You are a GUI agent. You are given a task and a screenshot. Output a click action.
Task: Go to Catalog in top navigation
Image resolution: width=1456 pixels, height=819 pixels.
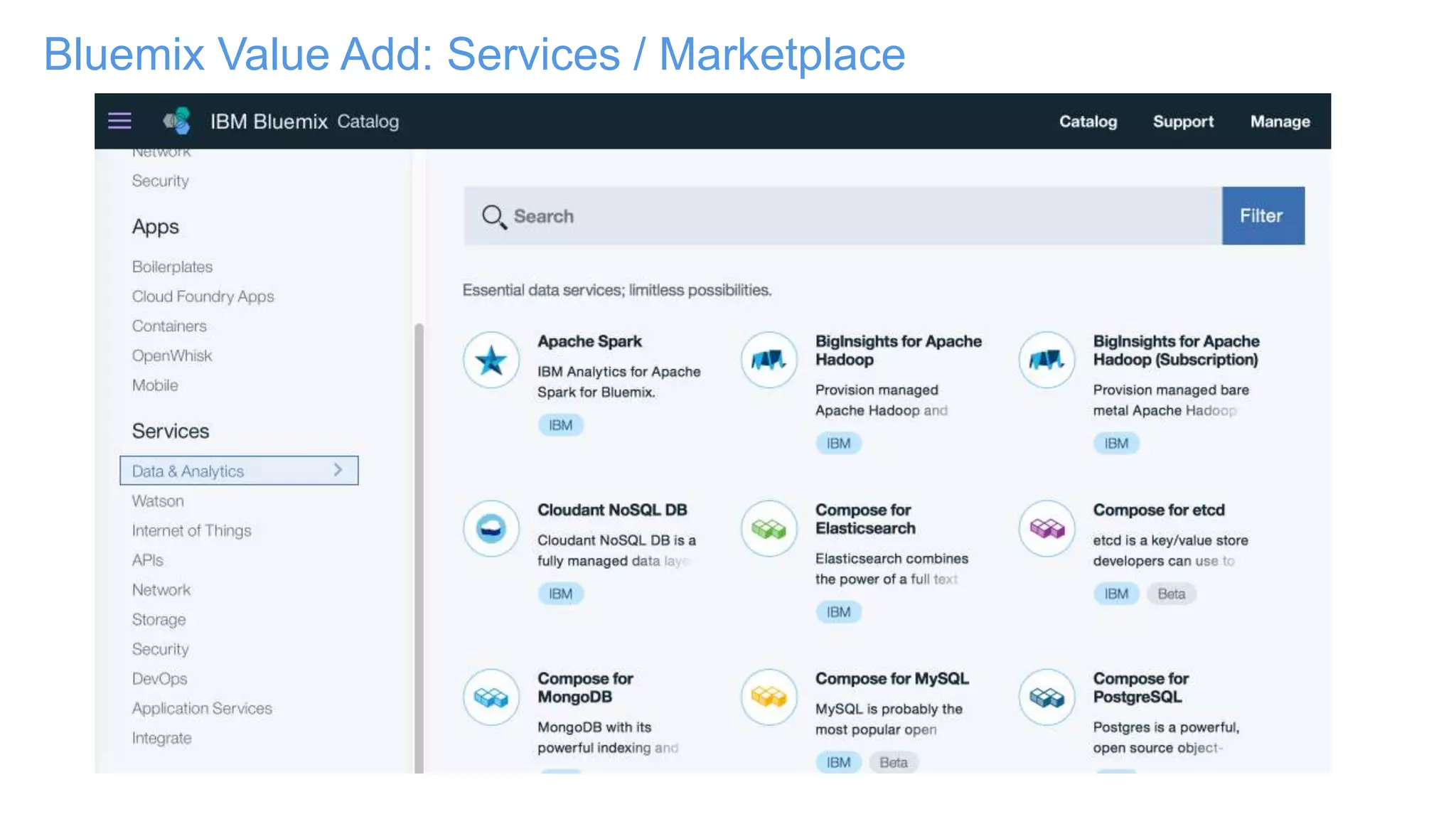click(1088, 122)
